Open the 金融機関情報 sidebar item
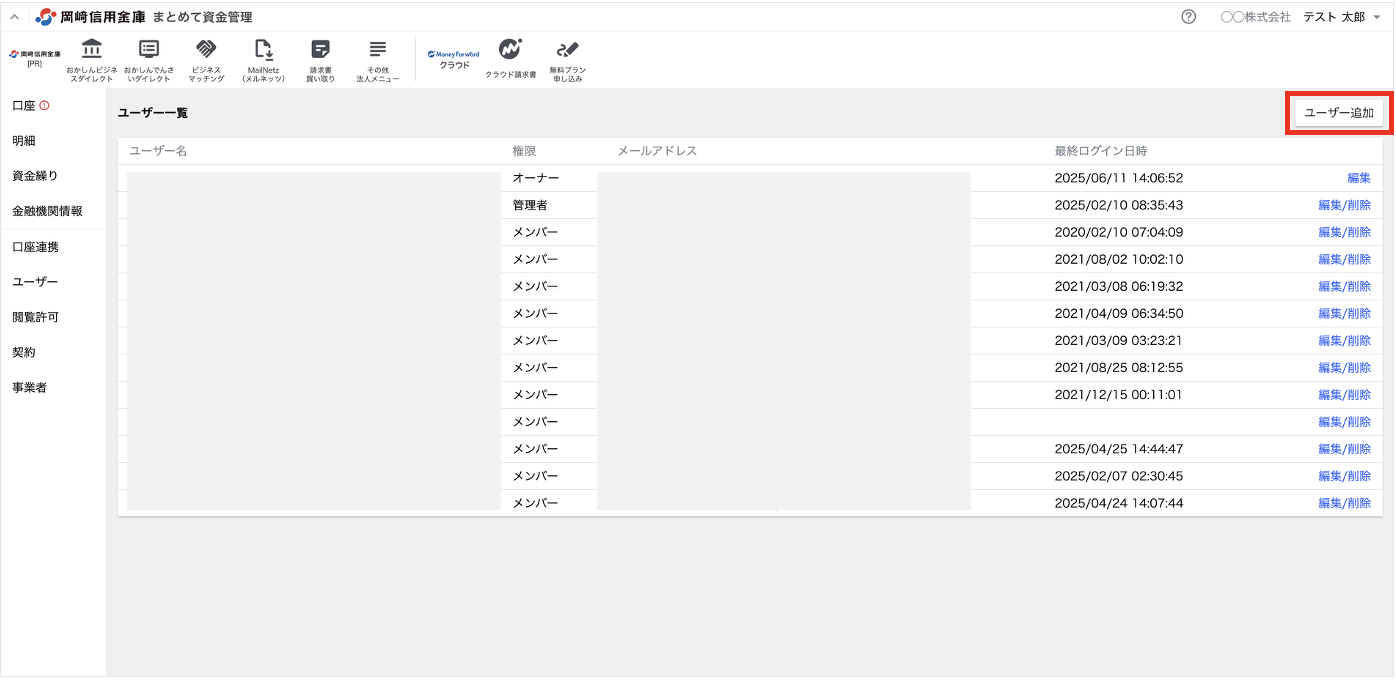Screen dimensions: 1396x680 (47, 211)
